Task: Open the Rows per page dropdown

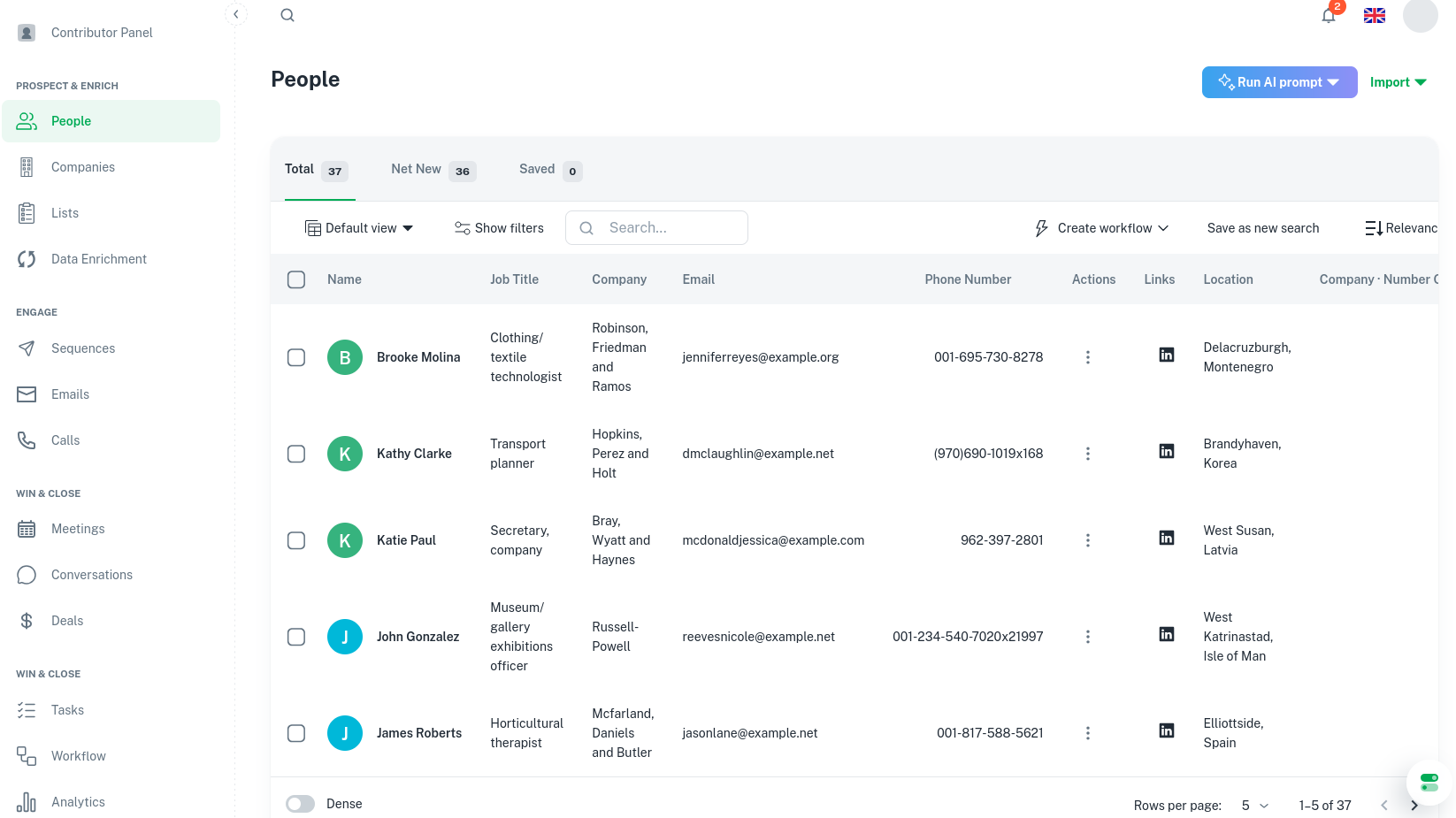Action: tap(1254, 806)
